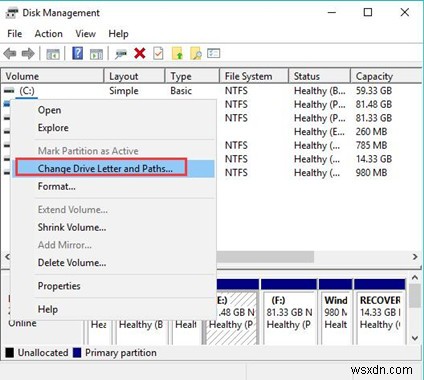Toggle the action pane toolbar icon

pyautogui.click(x=96, y=54)
